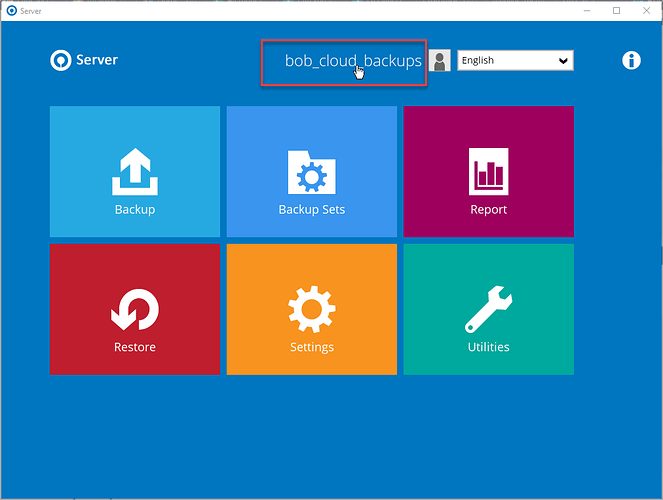Open the Settings gear icon
Screen dimensions: 663x500
tap(311, 309)
